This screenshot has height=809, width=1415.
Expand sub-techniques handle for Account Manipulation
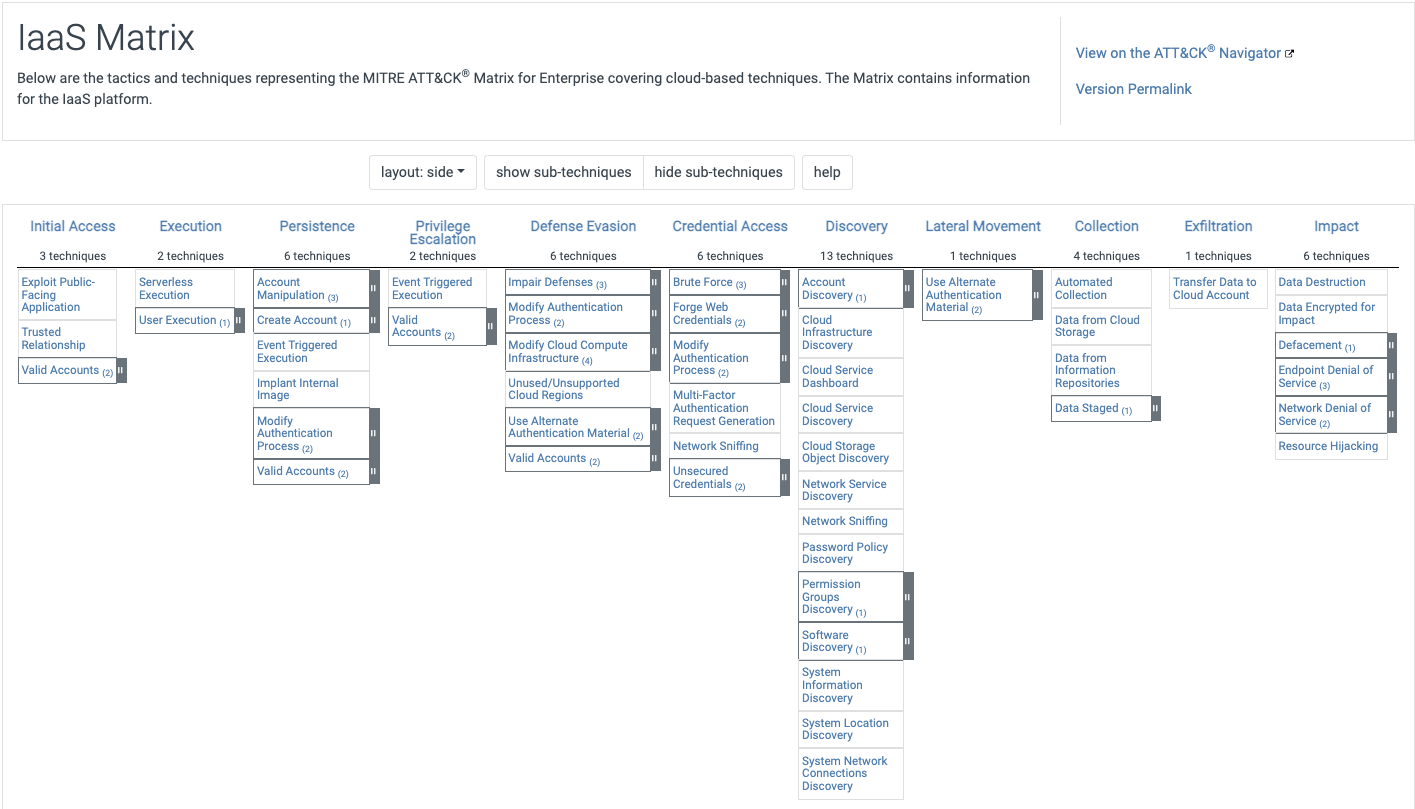374,289
